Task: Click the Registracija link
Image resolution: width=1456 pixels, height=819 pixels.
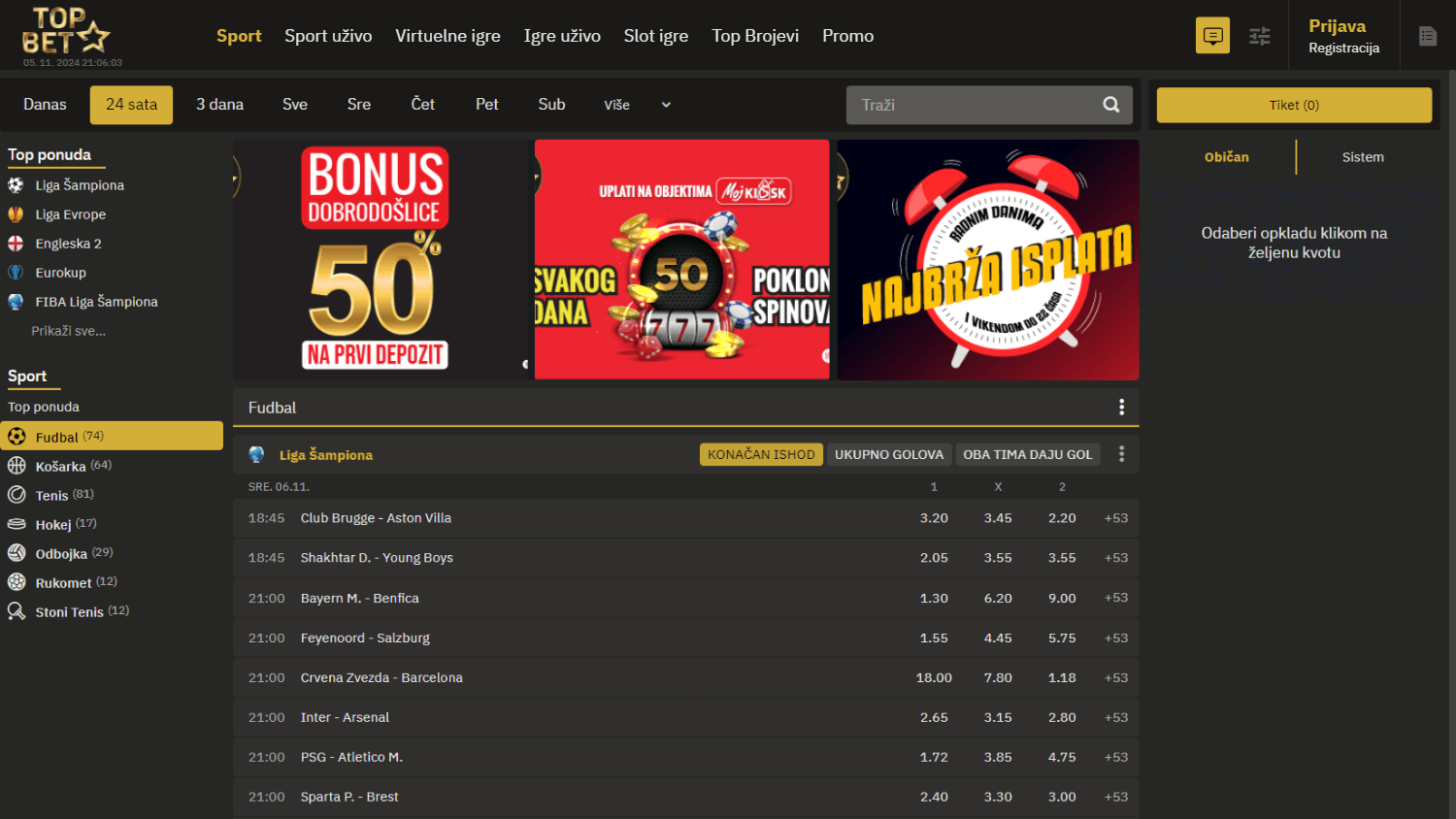Action: coord(1343,49)
